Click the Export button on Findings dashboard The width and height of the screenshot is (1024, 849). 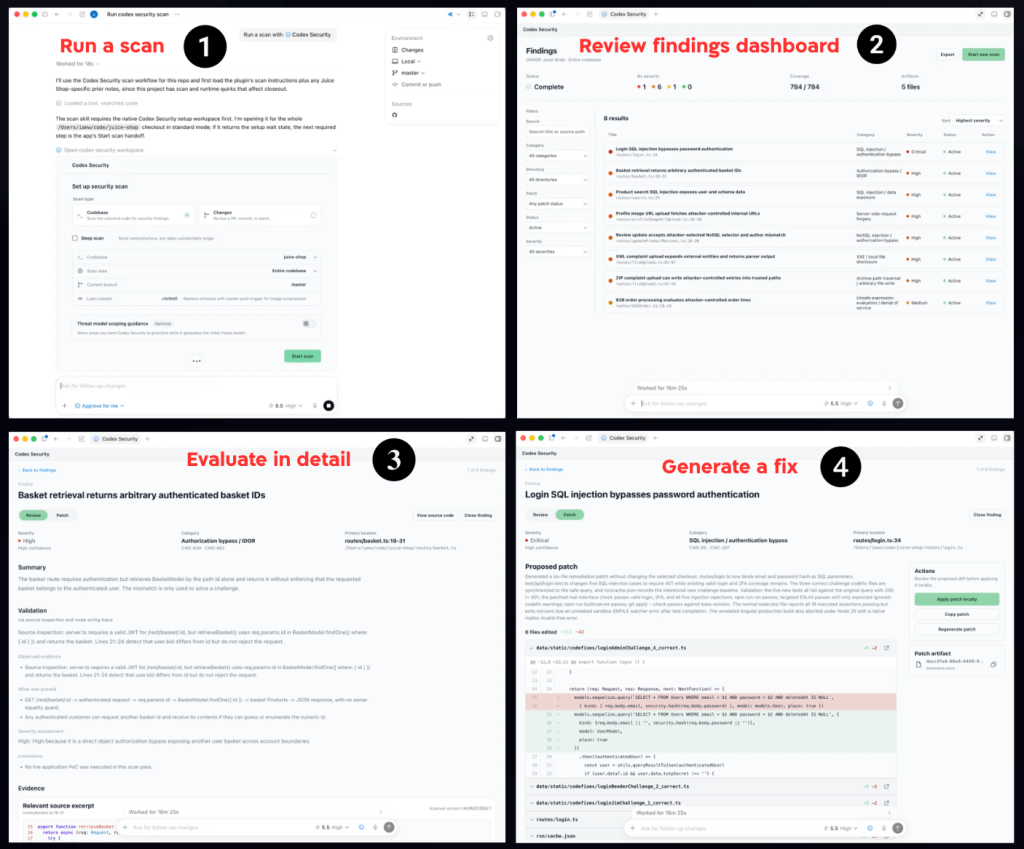(947, 54)
